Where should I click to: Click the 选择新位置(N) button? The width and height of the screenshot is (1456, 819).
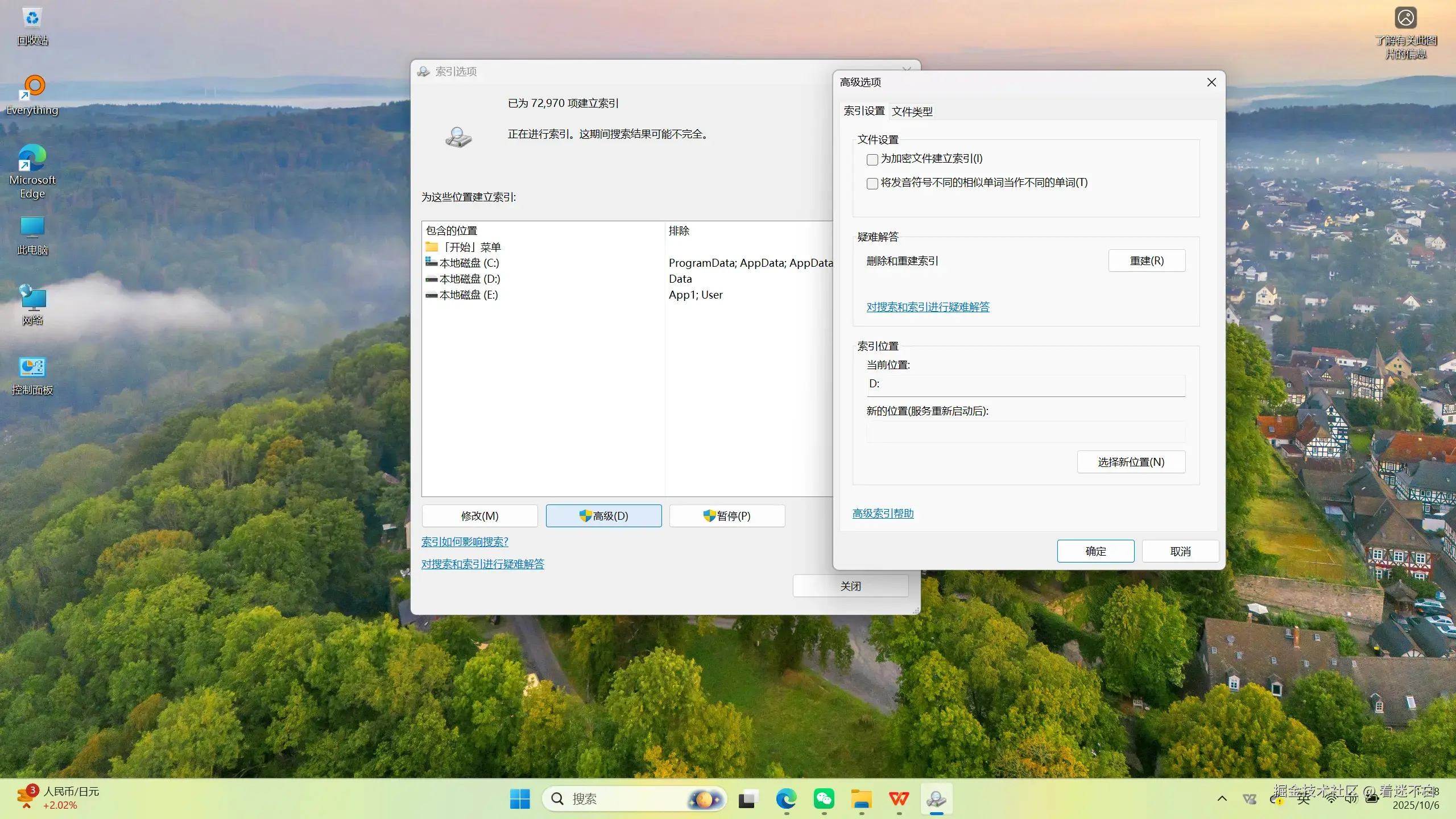pyautogui.click(x=1131, y=462)
